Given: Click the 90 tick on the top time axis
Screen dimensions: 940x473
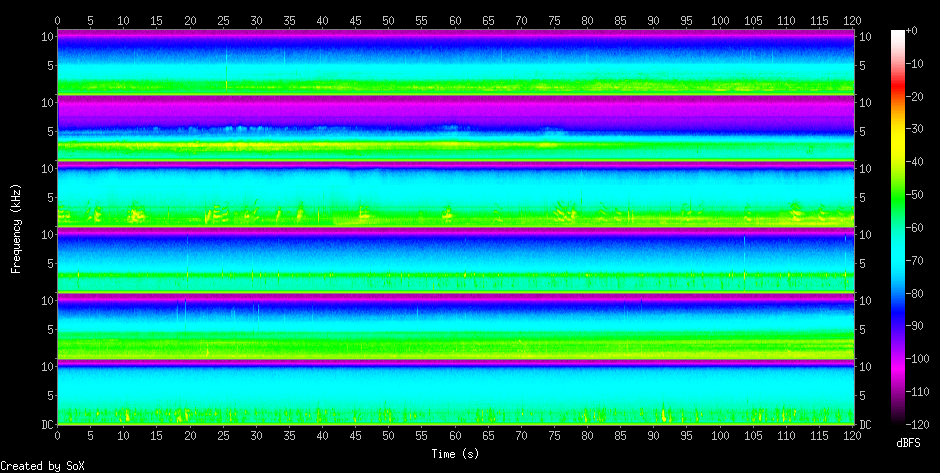Looking at the screenshot, I should point(654,19).
